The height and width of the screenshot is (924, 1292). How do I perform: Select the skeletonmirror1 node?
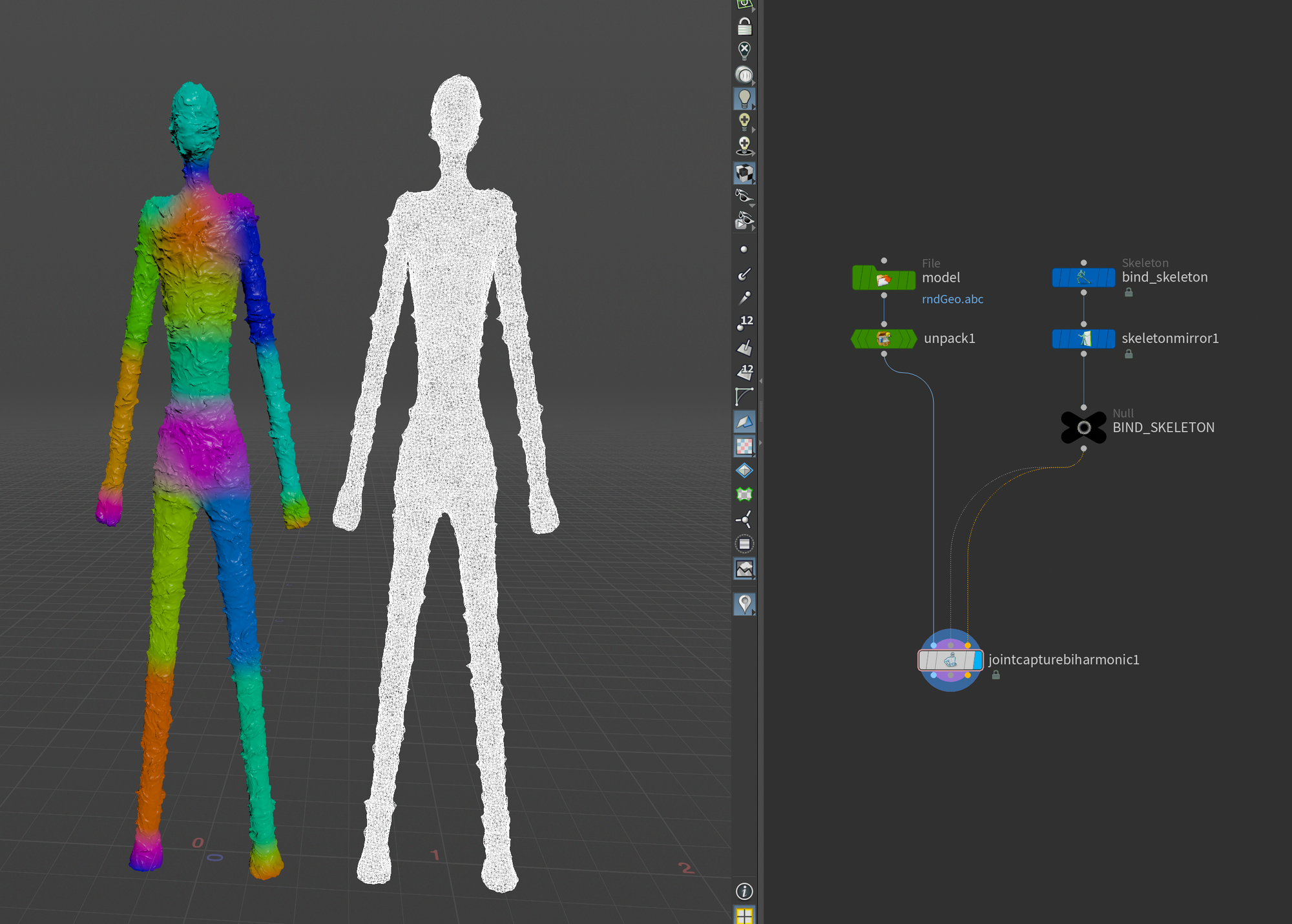[1083, 338]
